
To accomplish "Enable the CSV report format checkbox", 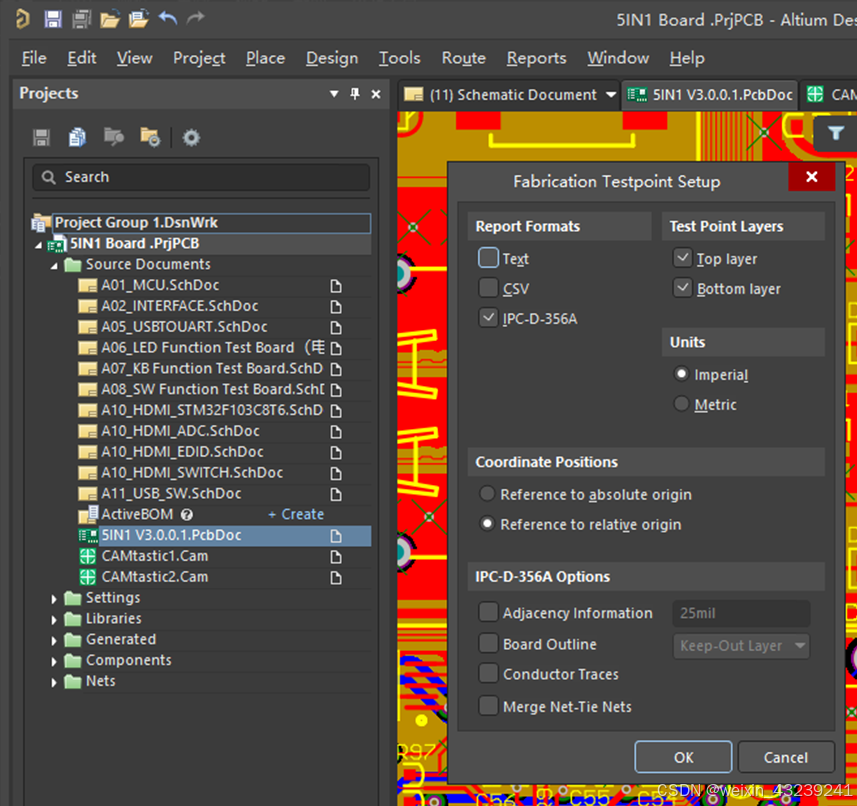I will (x=488, y=287).
